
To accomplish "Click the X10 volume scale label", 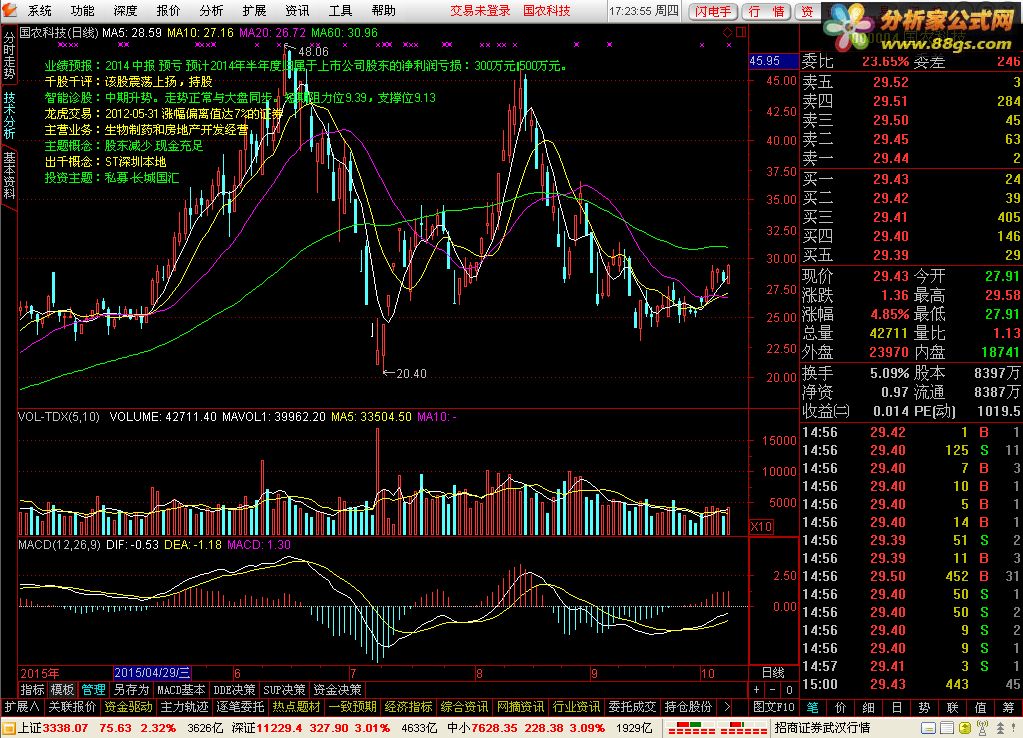I will click(x=761, y=527).
